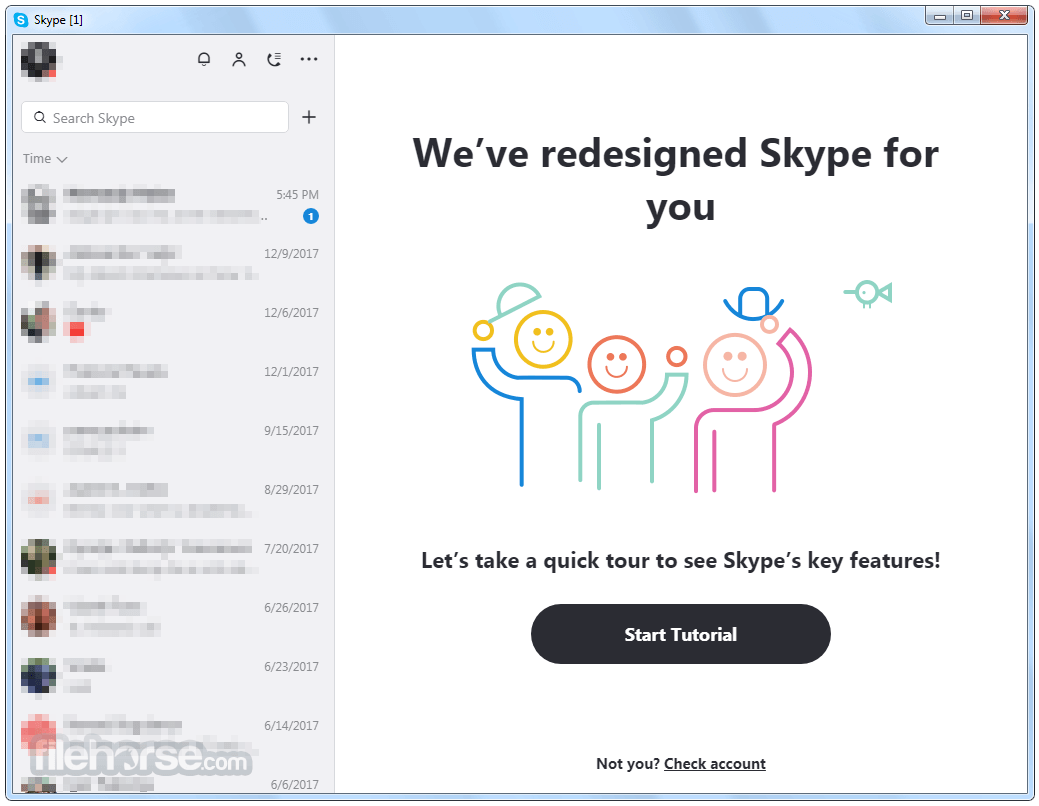This screenshot has height=806, width=1039.
Task: Click the Skype logo in title bar
Action: tap(21, 20)
